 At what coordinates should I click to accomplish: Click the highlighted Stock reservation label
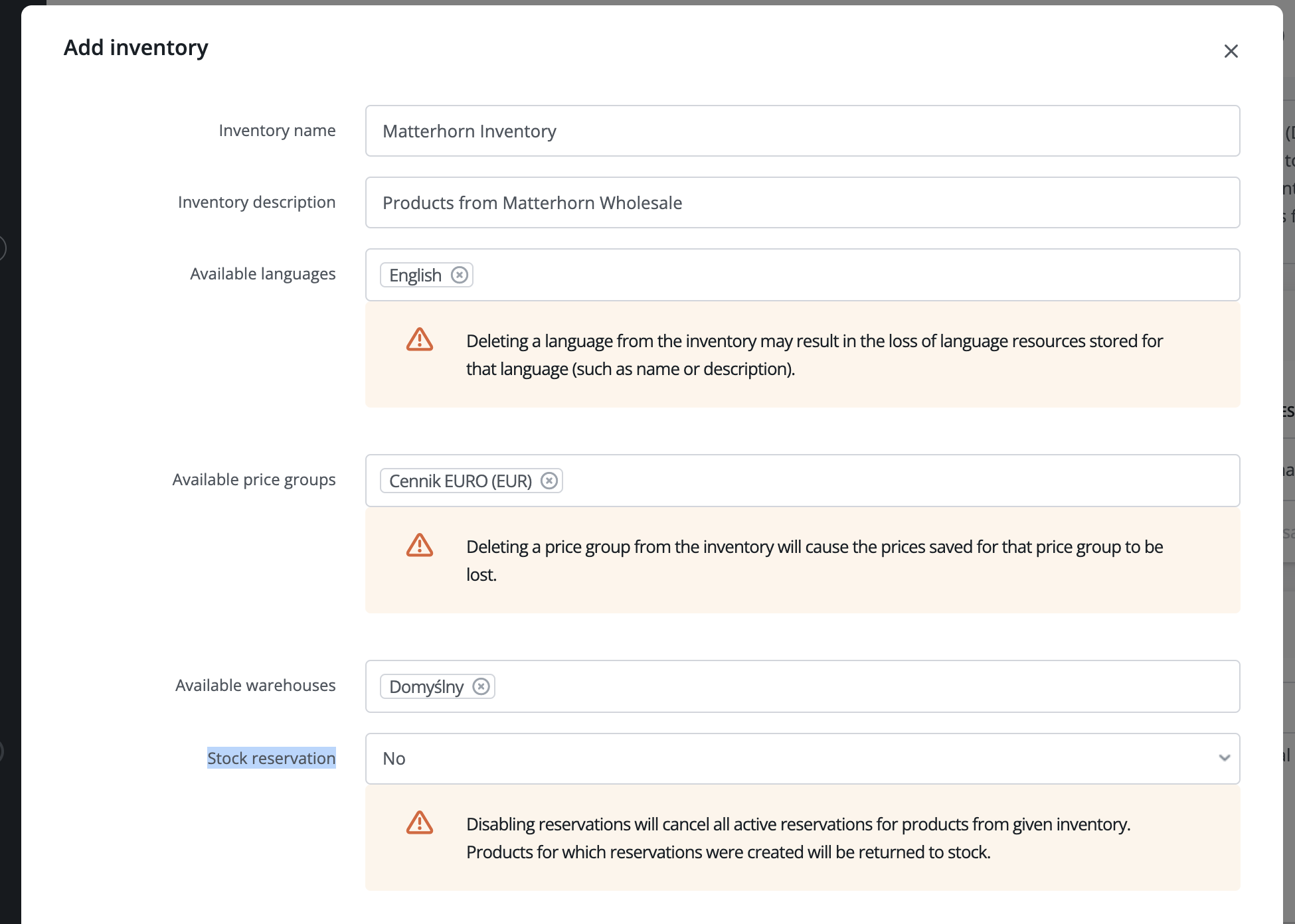[x=271, y=758]
